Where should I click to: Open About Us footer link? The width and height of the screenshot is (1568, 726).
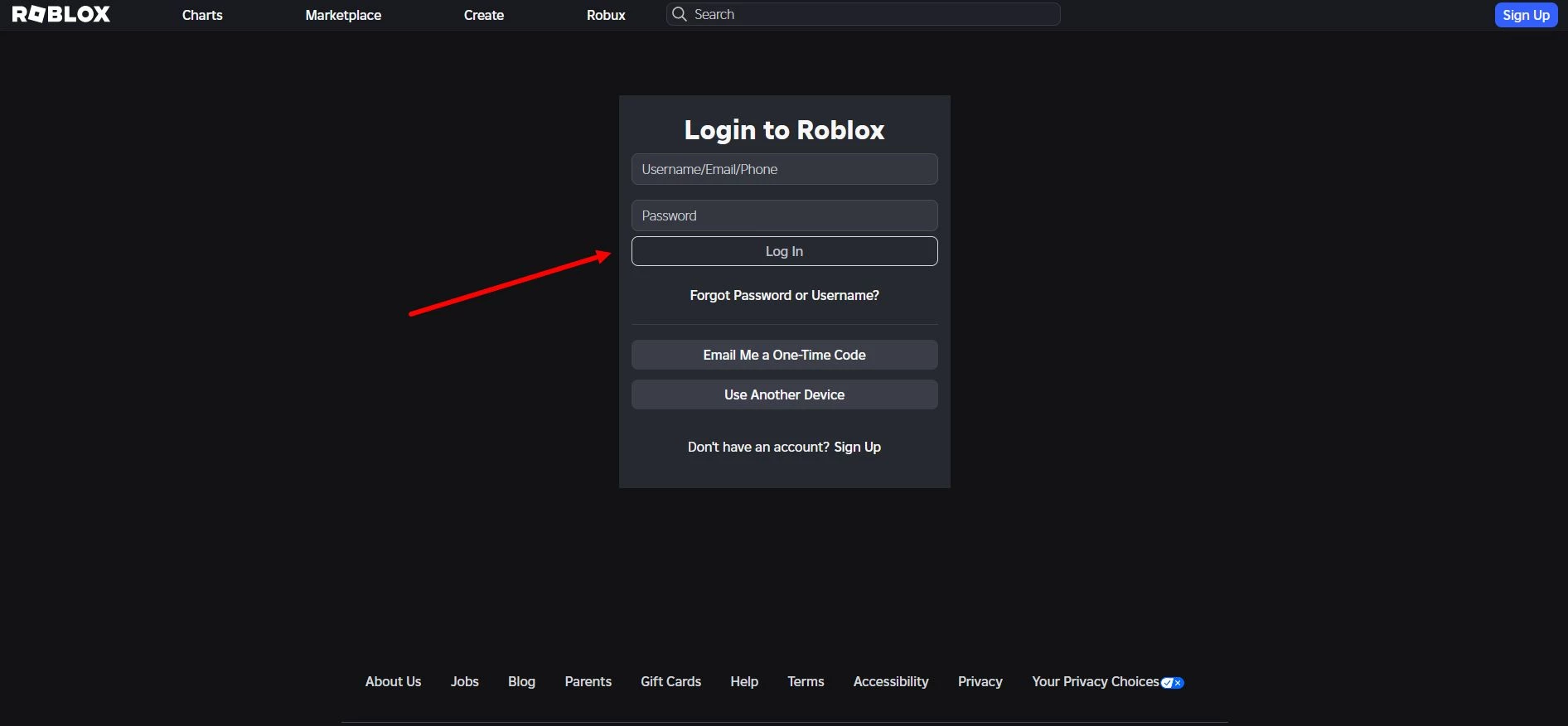click(393, 681)
